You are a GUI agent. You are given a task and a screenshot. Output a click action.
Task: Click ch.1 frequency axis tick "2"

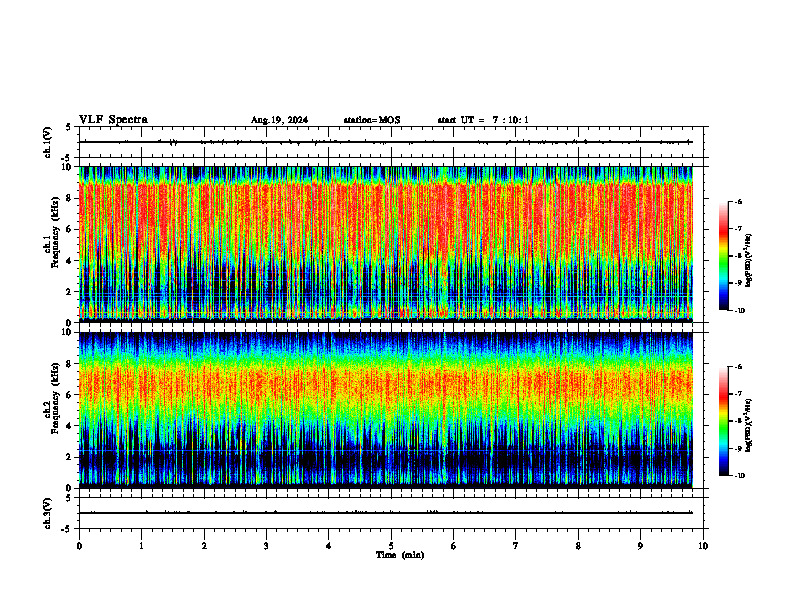[69, 291]
